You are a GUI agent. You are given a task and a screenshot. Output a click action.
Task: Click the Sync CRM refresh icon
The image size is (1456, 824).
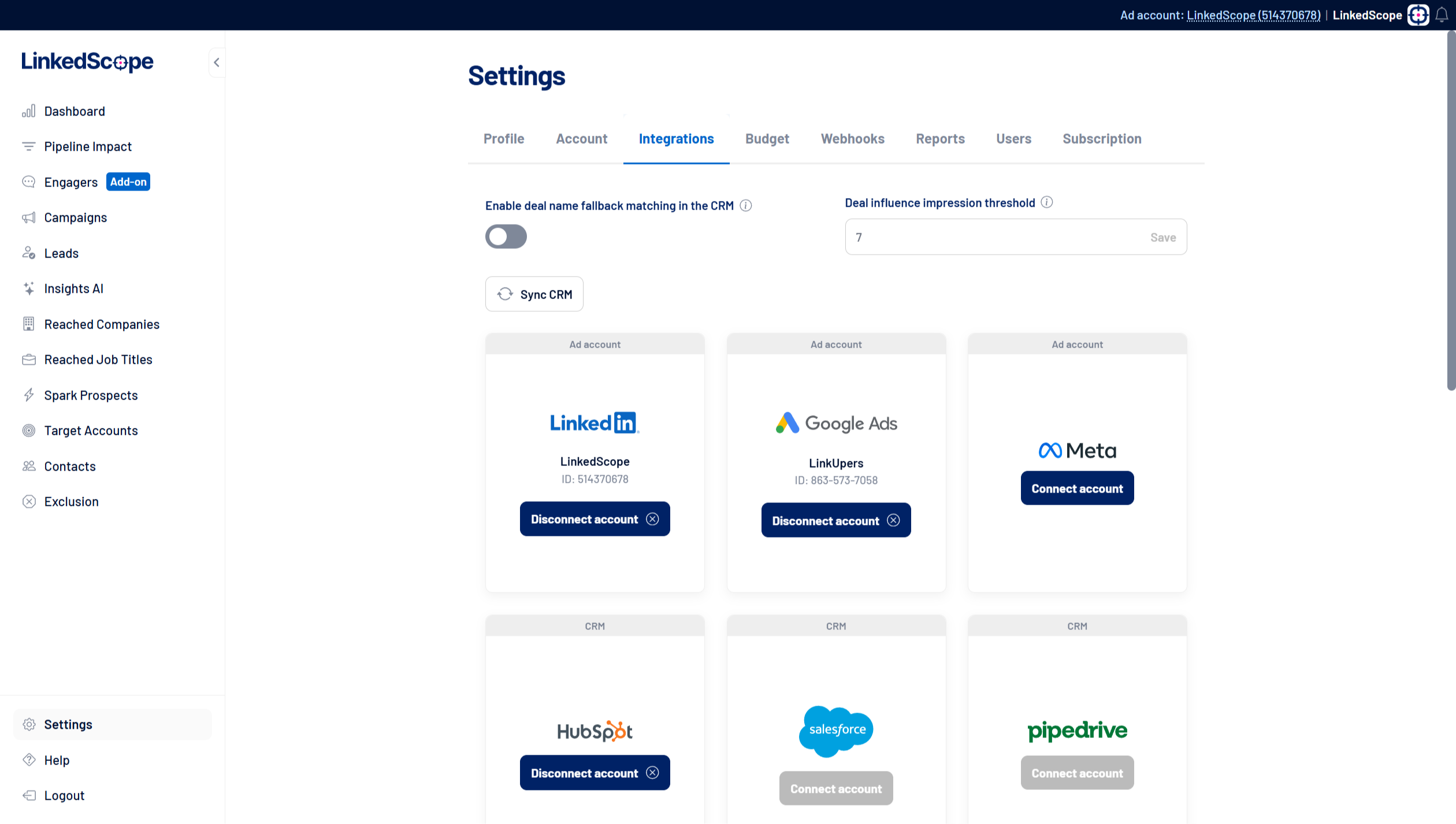(x=505, y=294)
